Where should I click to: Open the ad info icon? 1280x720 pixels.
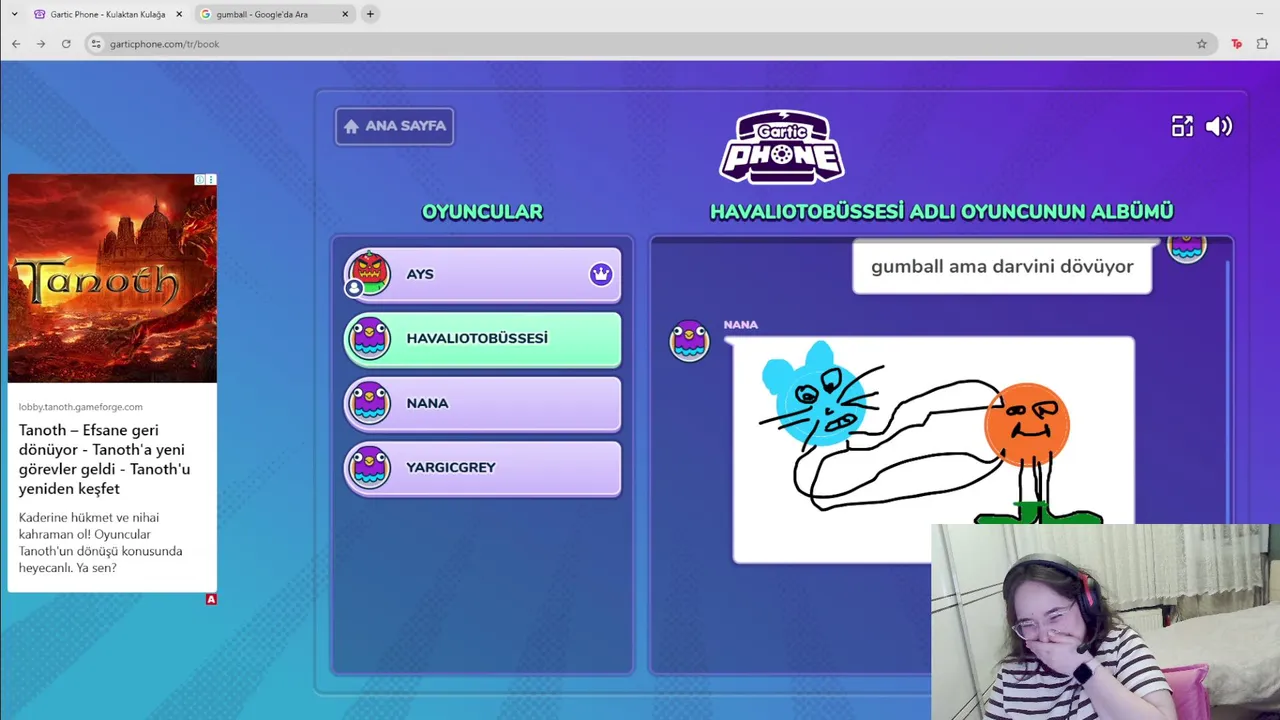pyautogui.click(x=200, y=180)
